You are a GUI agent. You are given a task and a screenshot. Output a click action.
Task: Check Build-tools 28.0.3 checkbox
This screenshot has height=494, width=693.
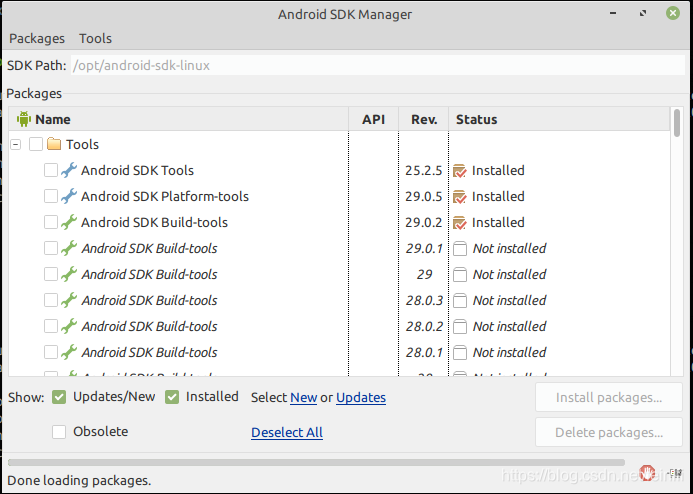point(51,300)
